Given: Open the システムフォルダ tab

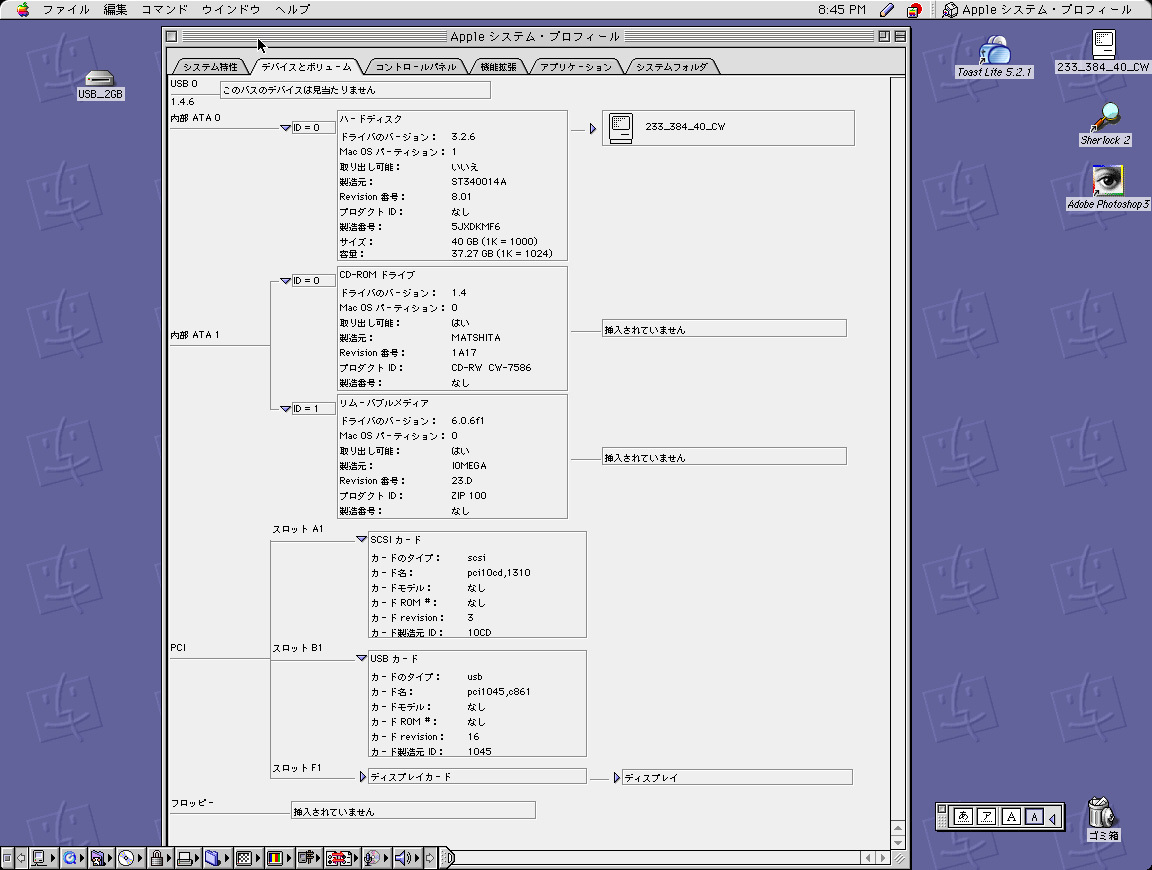Looking at the screenshot, I should point(672,67).
